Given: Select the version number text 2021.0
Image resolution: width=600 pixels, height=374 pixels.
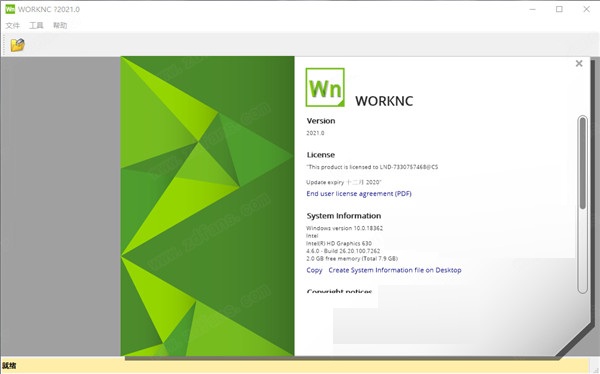Looking at the screenshot, I should 315,133.
